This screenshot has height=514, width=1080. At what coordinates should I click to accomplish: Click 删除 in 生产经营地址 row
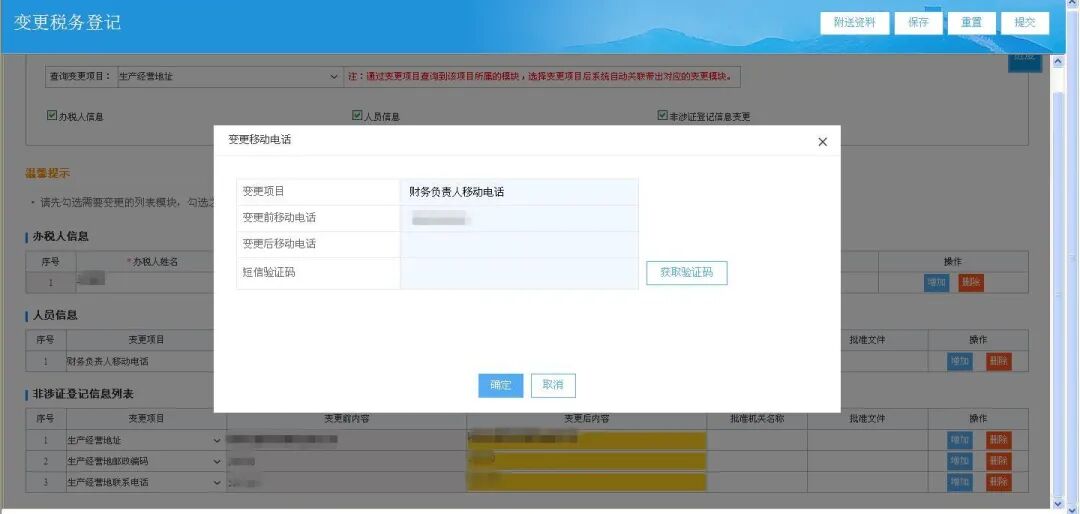pyautogui.click(x=999, y=440)
